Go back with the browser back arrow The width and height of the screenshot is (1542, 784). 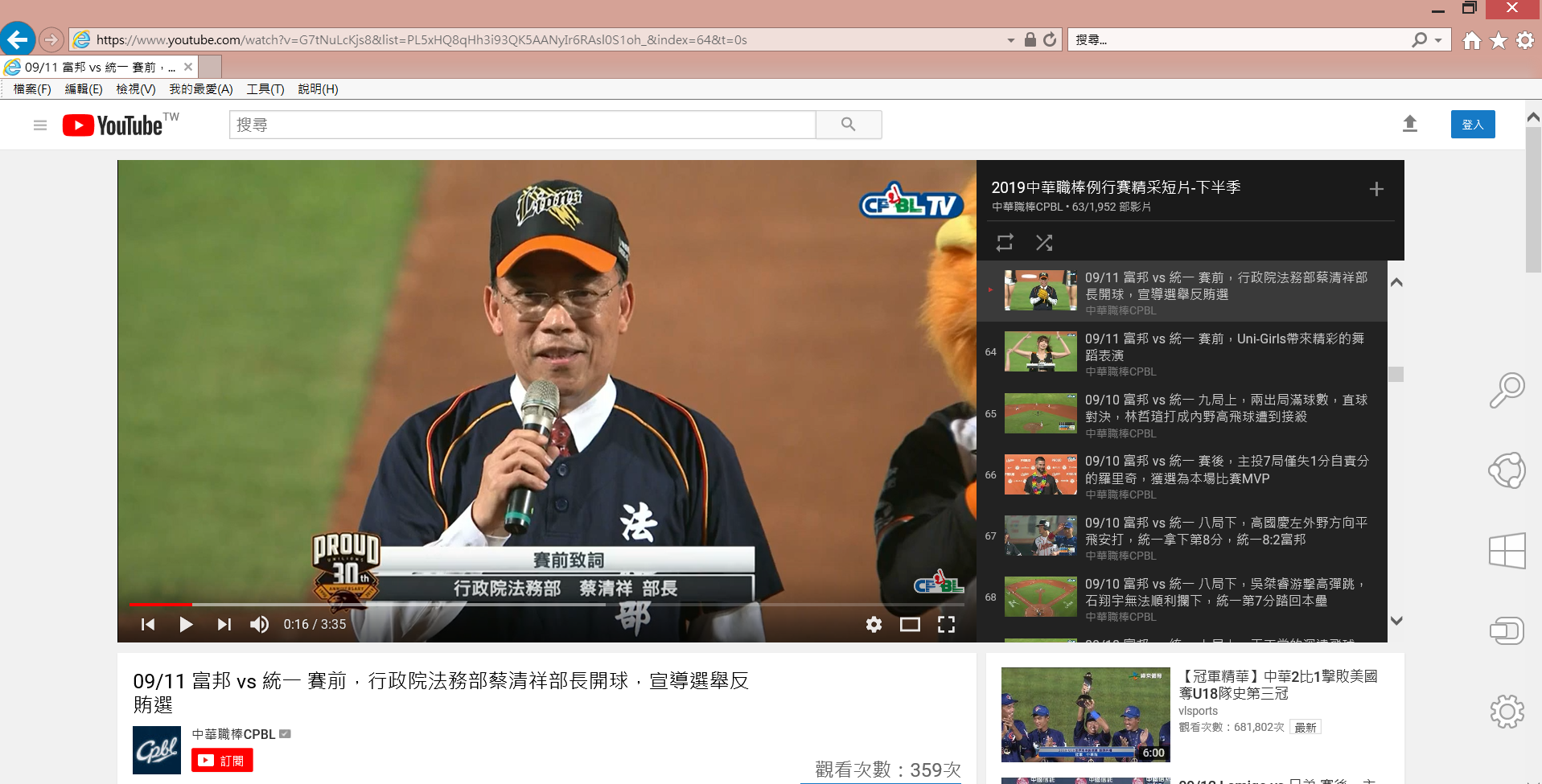[x=18, y=39]
